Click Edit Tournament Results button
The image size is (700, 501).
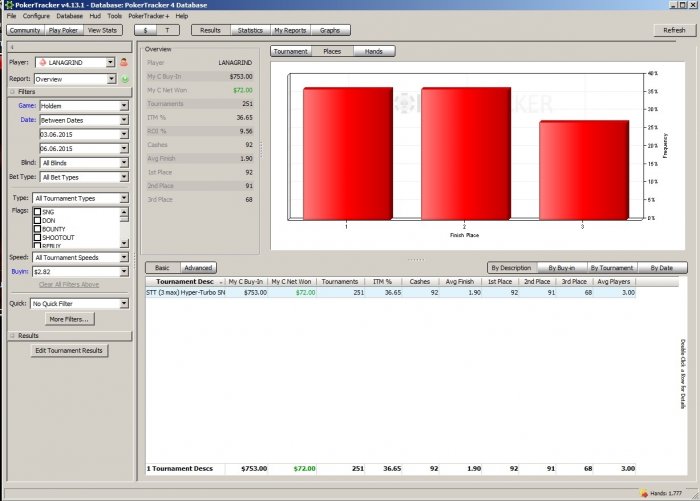coord(69,351)
